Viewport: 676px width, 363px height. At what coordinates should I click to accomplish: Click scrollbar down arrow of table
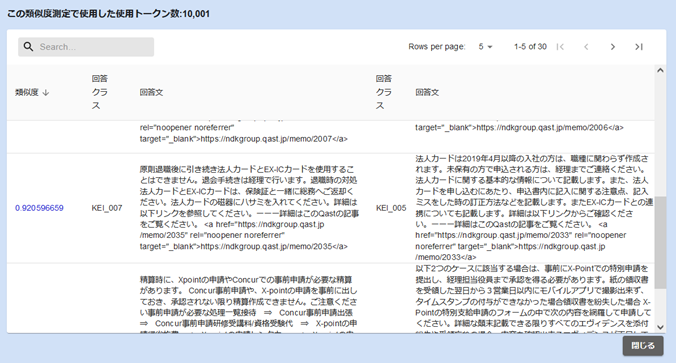tap(660, 327)
